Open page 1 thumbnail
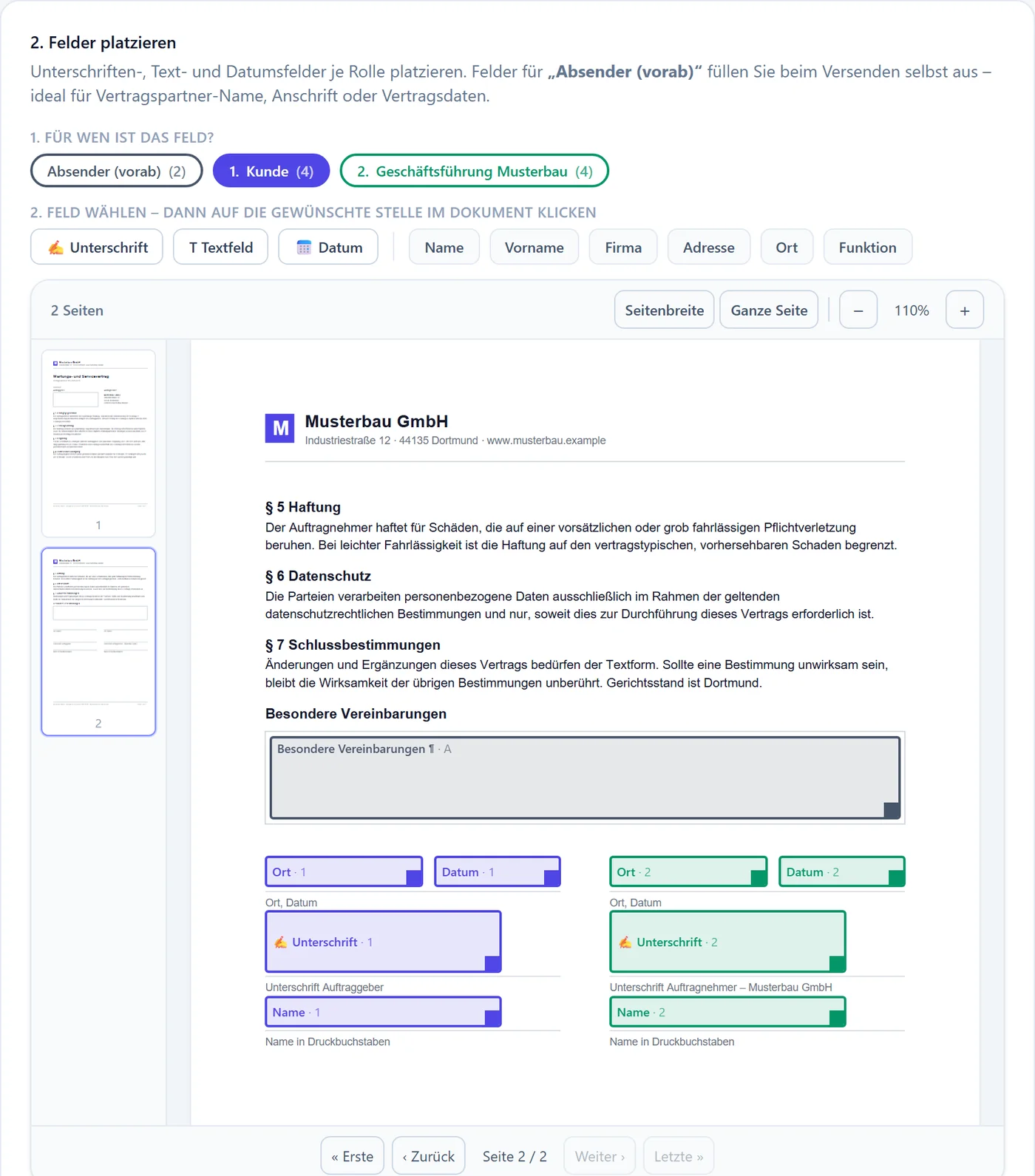This screenshot has height=1176, width=1035. pos(98,443)
